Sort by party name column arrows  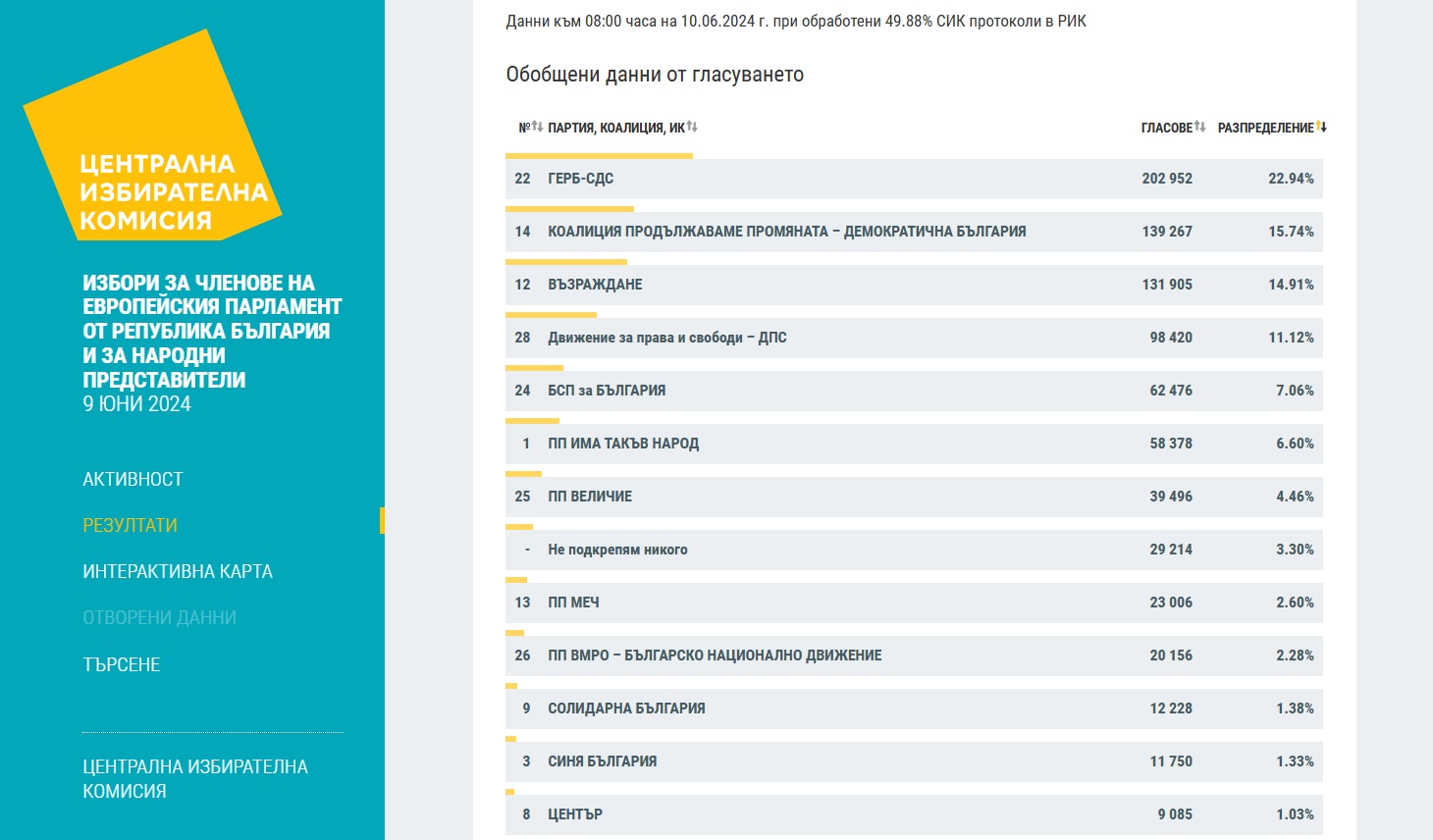(x=692, y=128)
